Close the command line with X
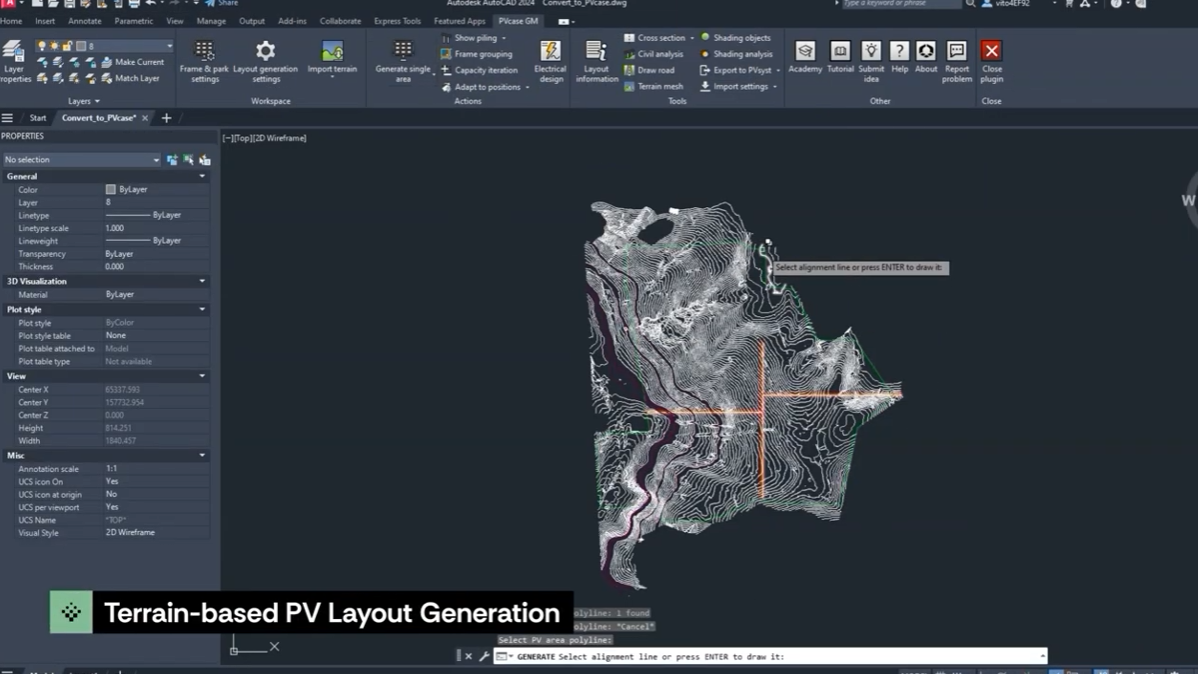Screen dimensions: 1198x674 (x=468, y=656)
